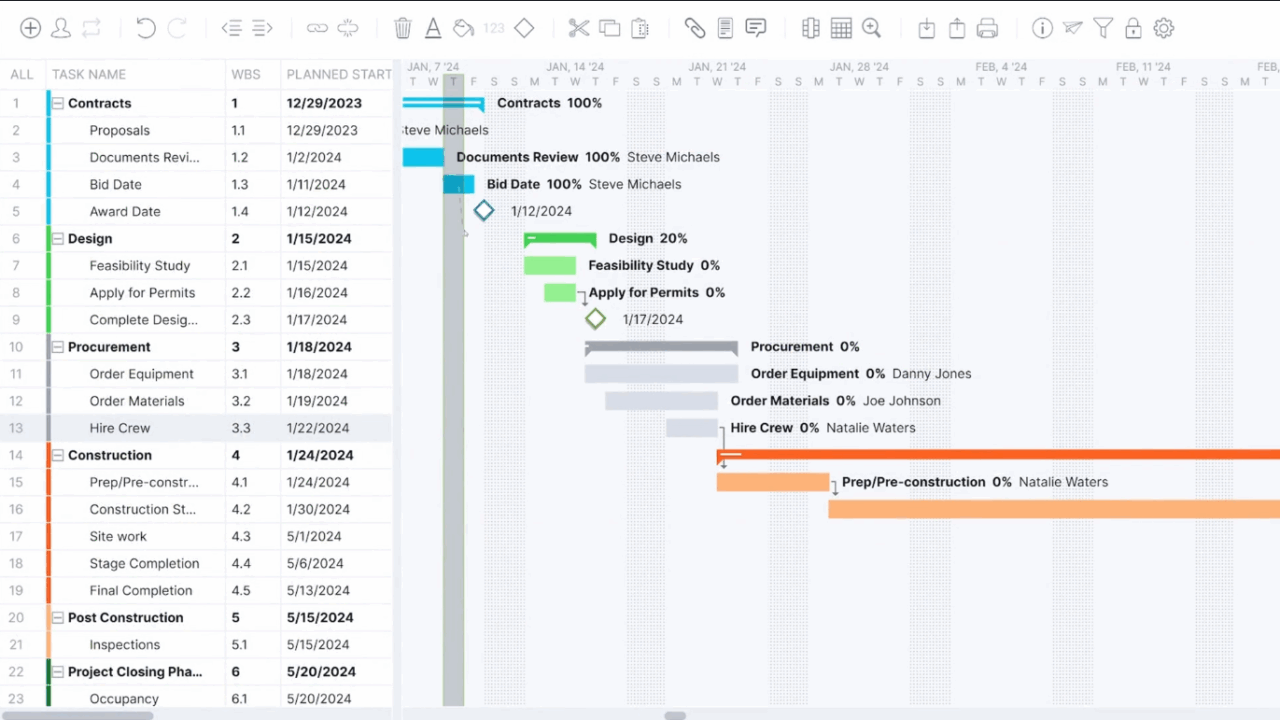Click the export upload icon
Viewport: 1280px width, 720px height.
click(957, 28)
